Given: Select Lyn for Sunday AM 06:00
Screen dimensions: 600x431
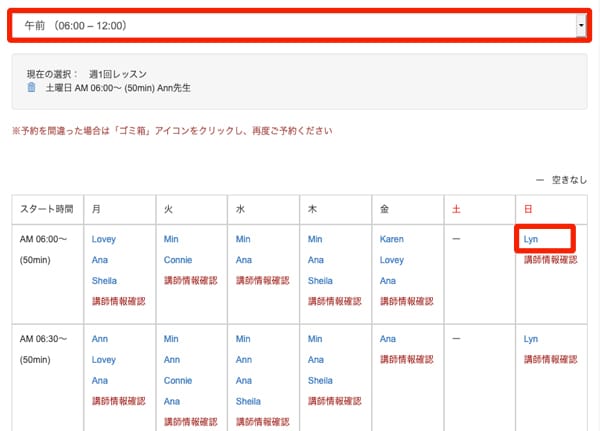Looking at the screenshot, I should [530, 240].
